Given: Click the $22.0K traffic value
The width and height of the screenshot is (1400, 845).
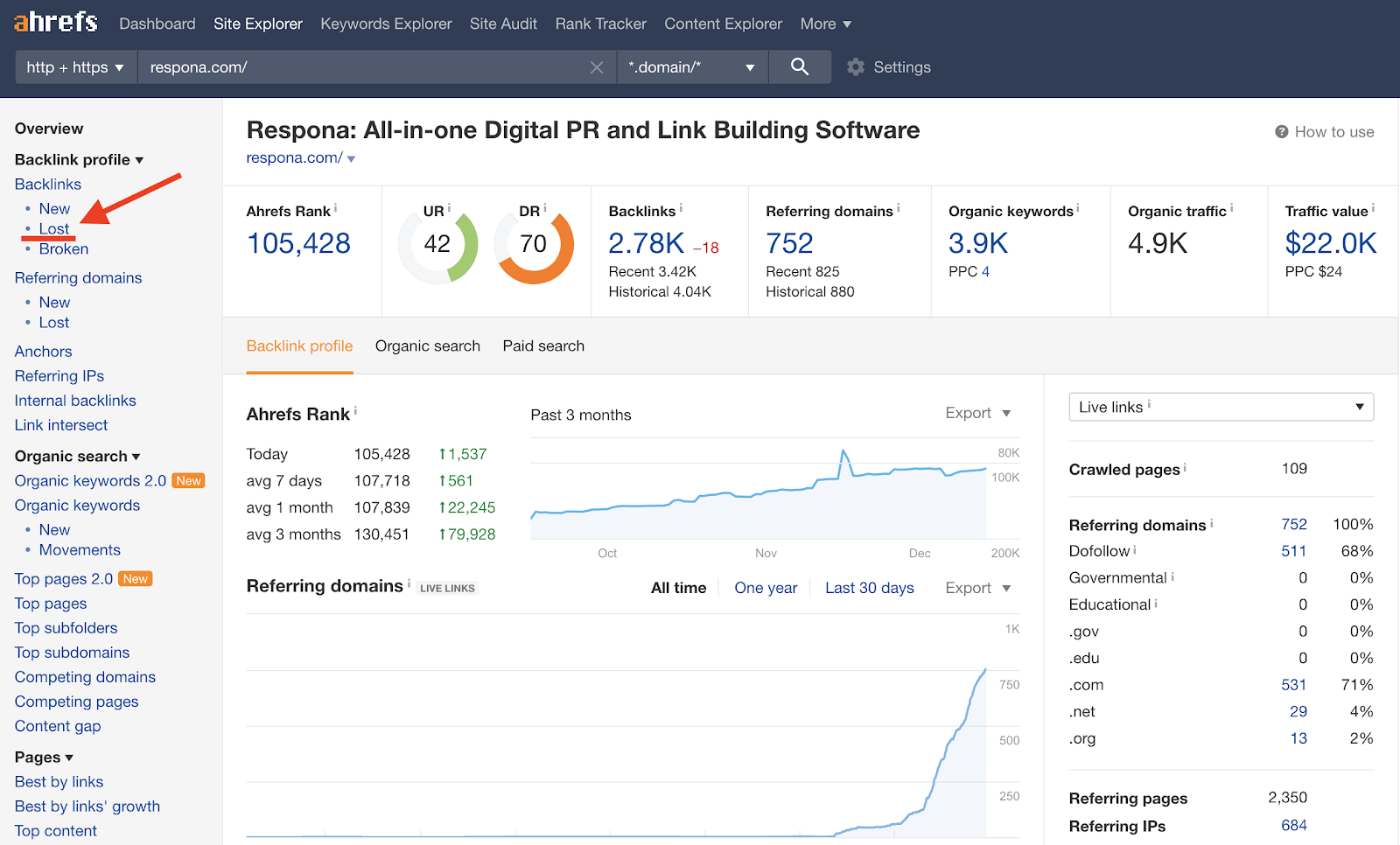Looking at the screenshot, I should tap(1330, 243).
